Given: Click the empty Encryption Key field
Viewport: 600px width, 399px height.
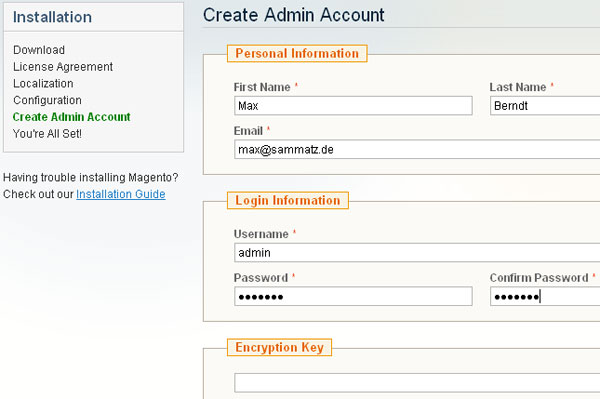Looking at the screenshot, I should (x=417, y=383).
